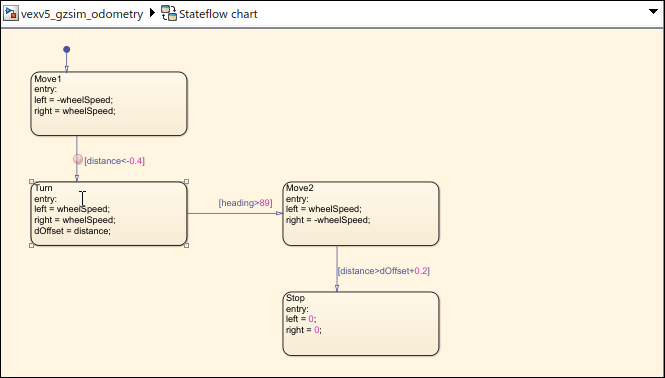Select the transition arrow from Turn to Move2

coord(235,213)
